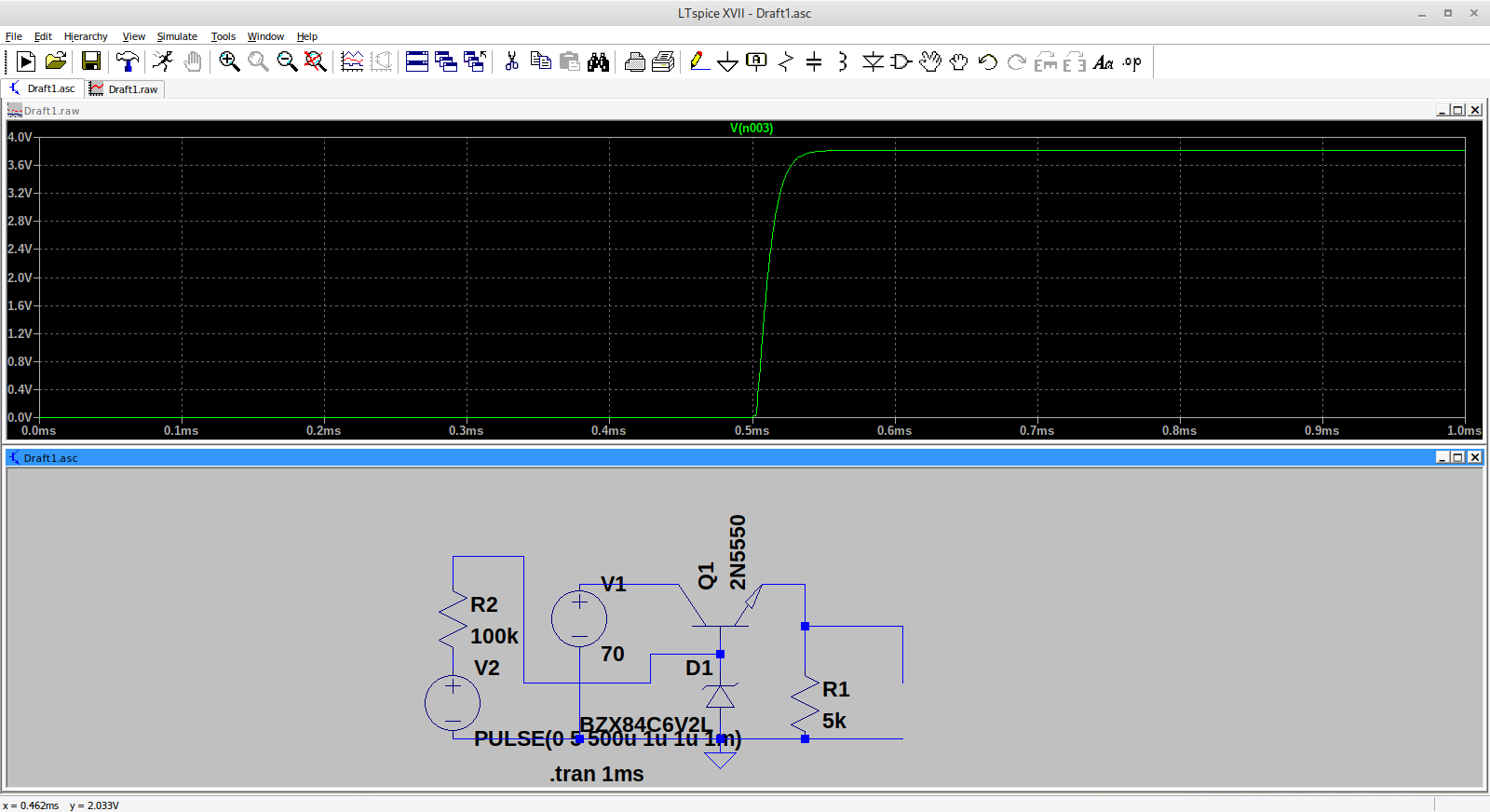Place a Ground symbol
1490x812 pixels.
click(x=728, y=61)
